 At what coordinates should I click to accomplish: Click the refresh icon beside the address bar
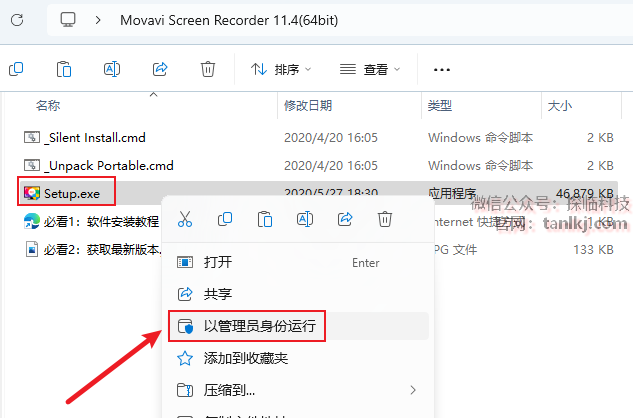click(17, 20)
